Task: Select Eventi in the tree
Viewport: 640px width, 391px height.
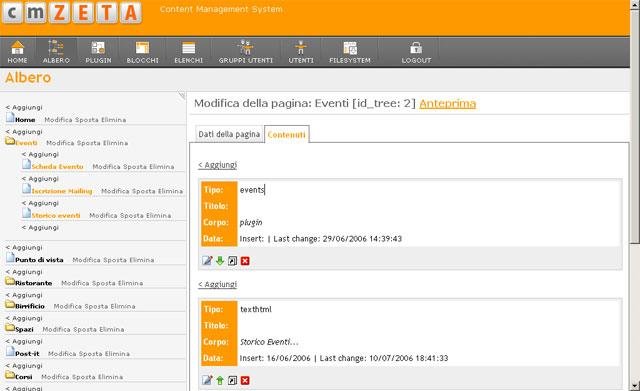Action: (27, 143)
